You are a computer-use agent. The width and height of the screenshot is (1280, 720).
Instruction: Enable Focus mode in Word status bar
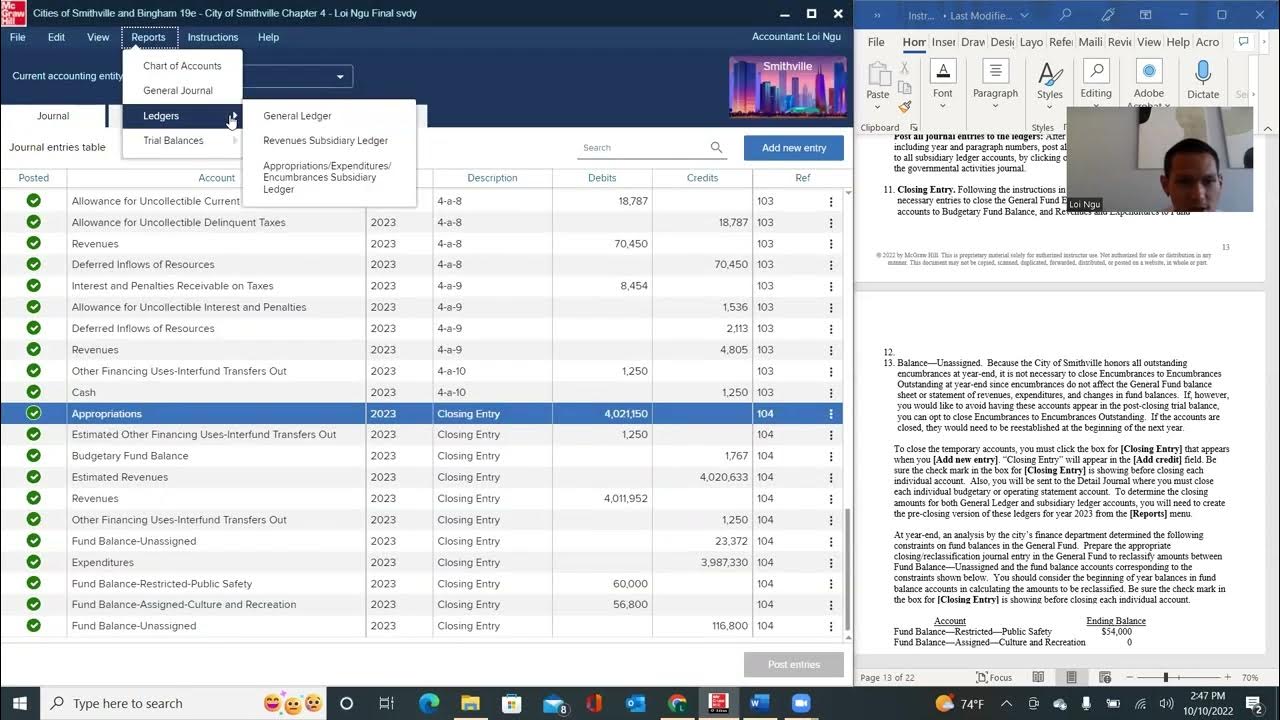[x=993, y=677]
